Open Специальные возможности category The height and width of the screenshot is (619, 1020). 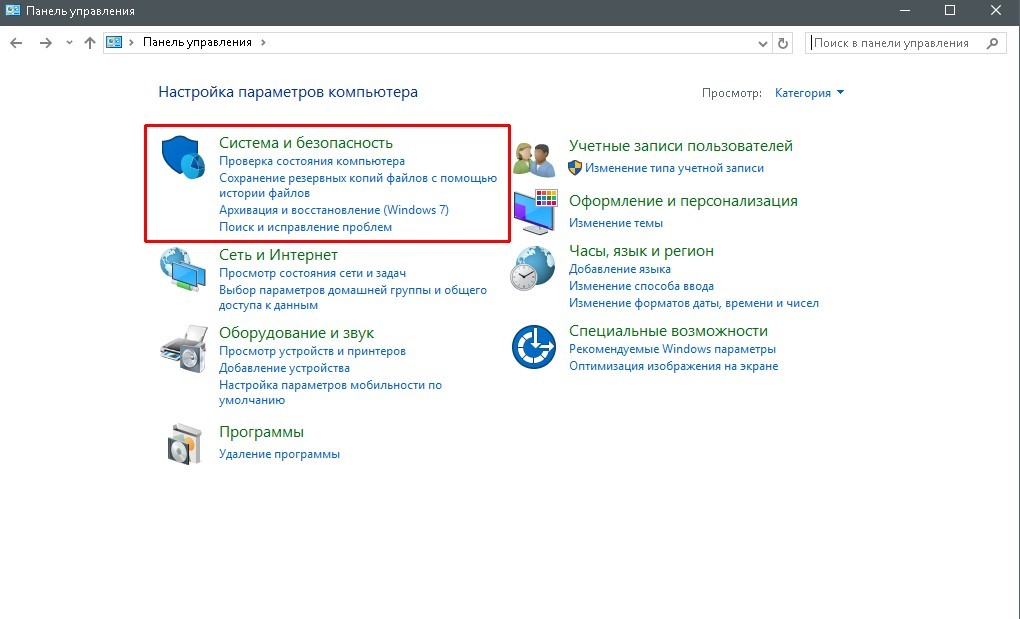(668, 331)
